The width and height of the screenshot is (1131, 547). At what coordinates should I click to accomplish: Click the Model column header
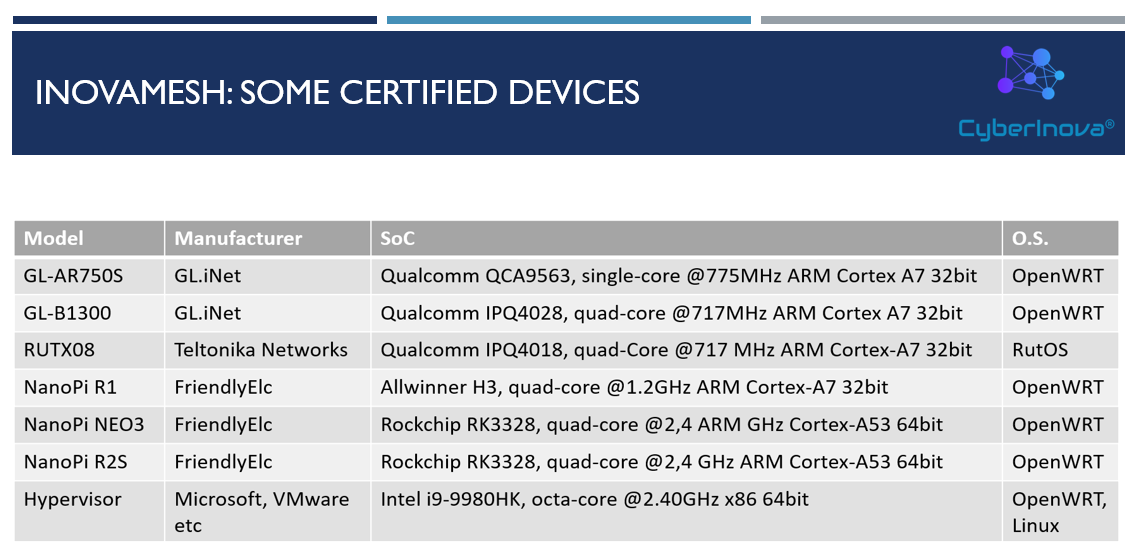click(54, 239)
